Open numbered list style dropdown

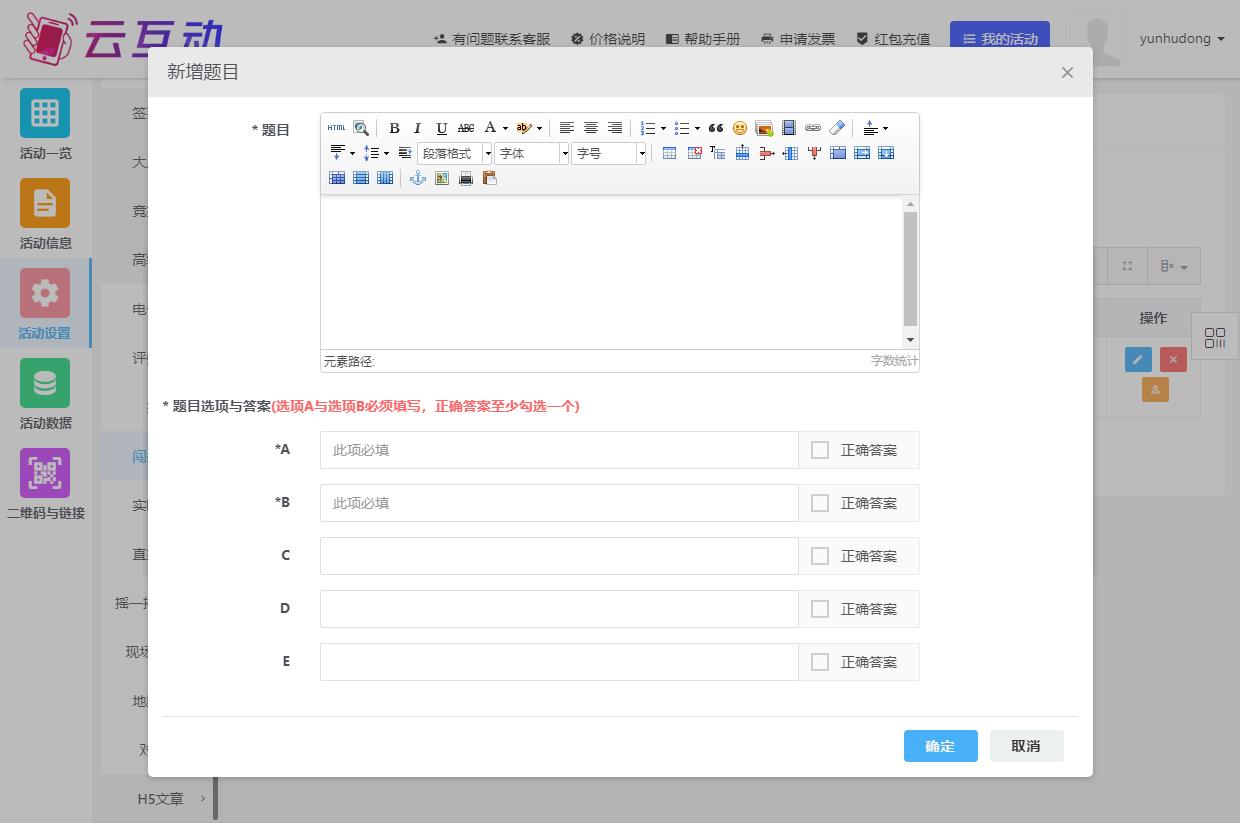pyautogui.click(x=663, y=128)
